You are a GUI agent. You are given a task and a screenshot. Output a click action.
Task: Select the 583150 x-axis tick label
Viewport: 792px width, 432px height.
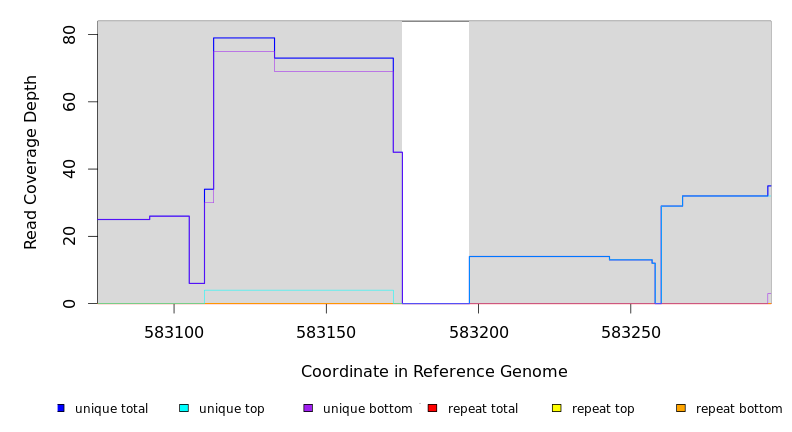point(326,331)
